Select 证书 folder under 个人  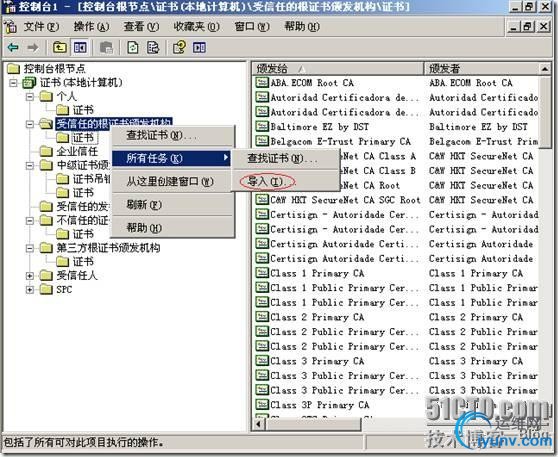coord(83,110)
